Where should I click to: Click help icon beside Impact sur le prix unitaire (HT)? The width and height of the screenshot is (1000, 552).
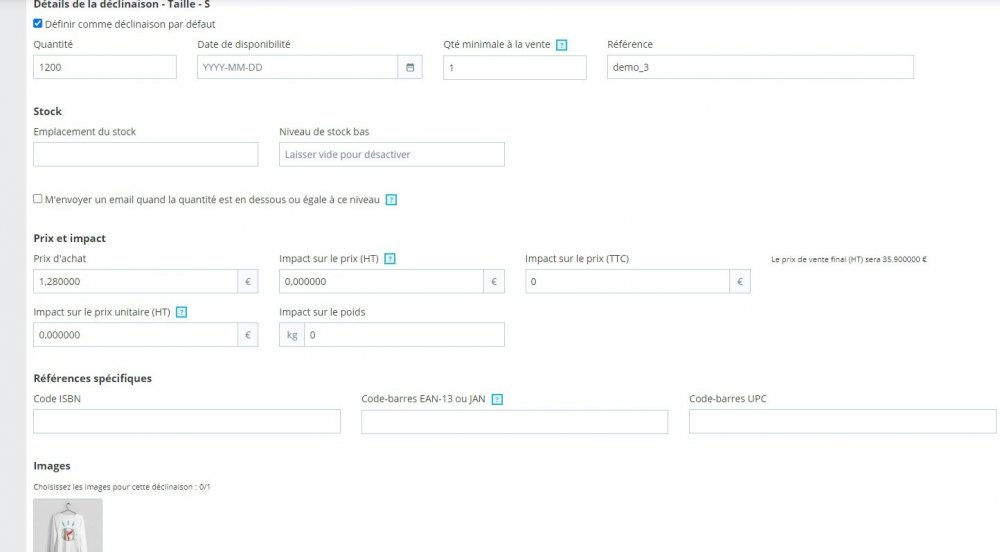pos(181,312)
